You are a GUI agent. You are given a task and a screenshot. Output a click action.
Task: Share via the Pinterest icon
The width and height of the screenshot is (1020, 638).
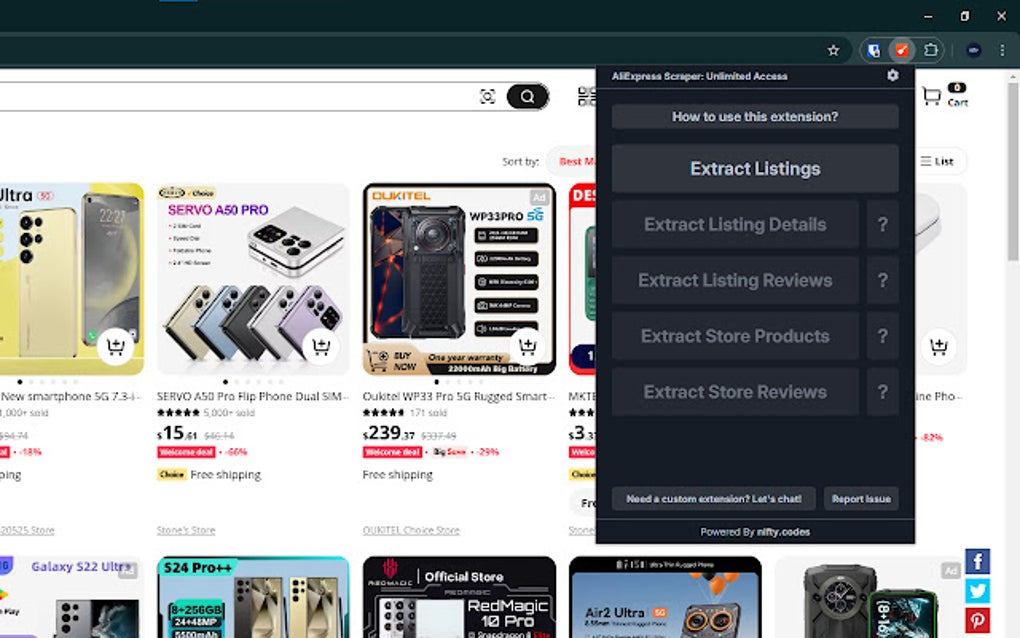pyautogui.click(x=976, y=618)
